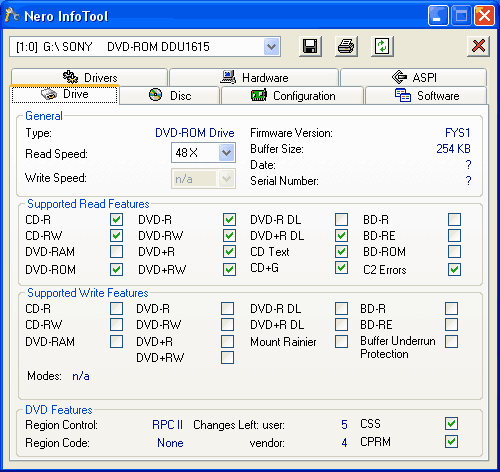The width and height of the screenshot is (500, 472).
Task: Click the printer icon button
Action: [x=346, y=46]
